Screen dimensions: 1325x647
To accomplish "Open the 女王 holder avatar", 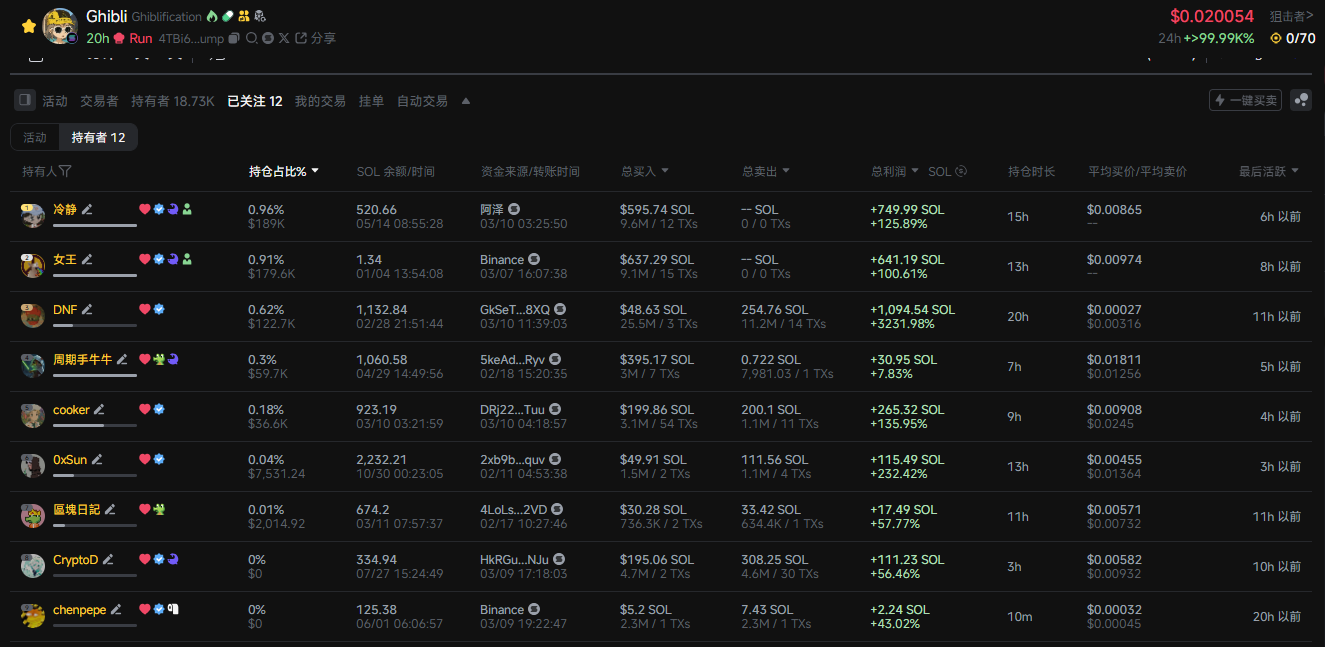I will [33, 265].
